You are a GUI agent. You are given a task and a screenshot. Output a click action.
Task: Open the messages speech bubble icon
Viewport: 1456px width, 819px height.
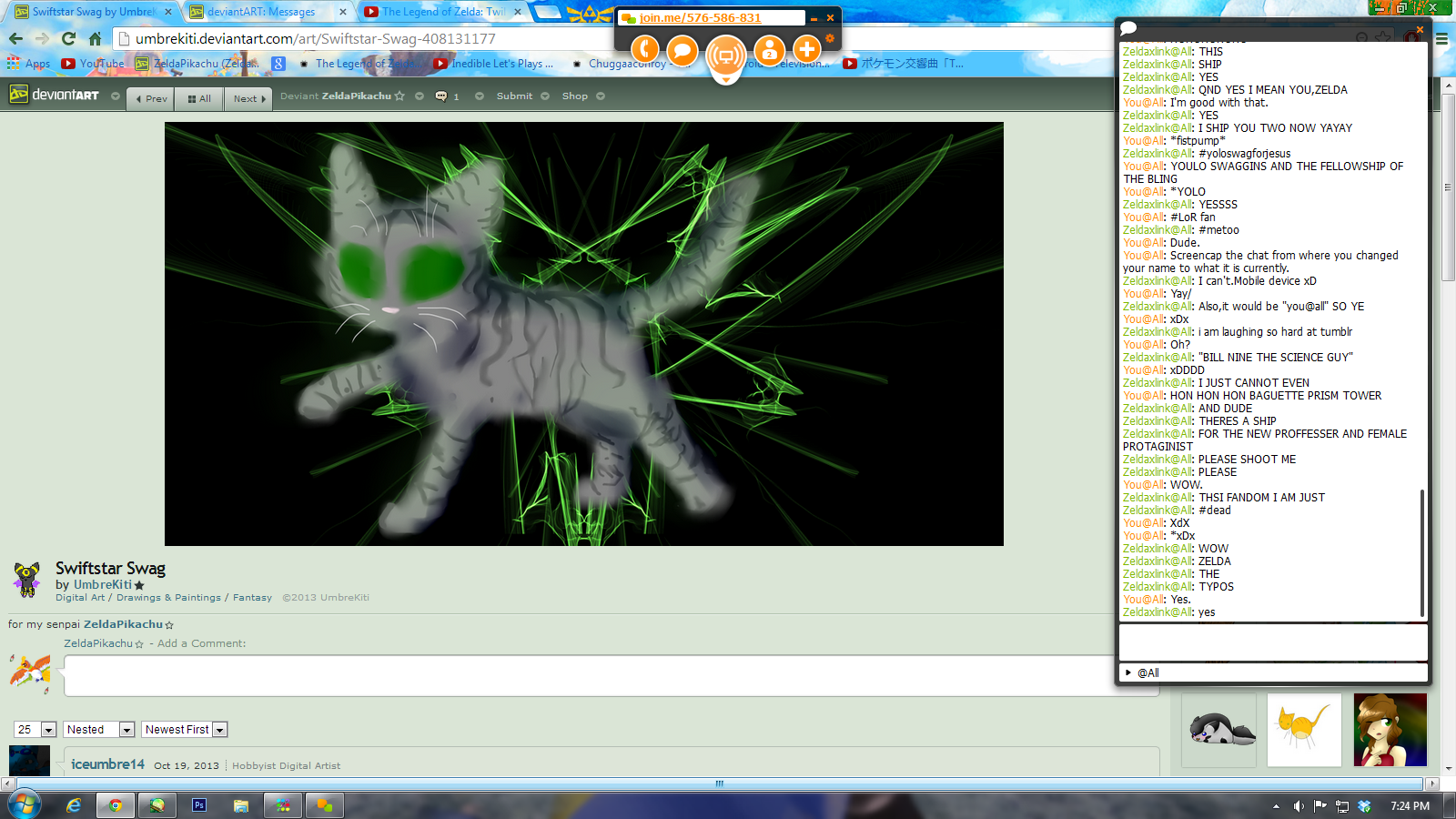point(441,96)
